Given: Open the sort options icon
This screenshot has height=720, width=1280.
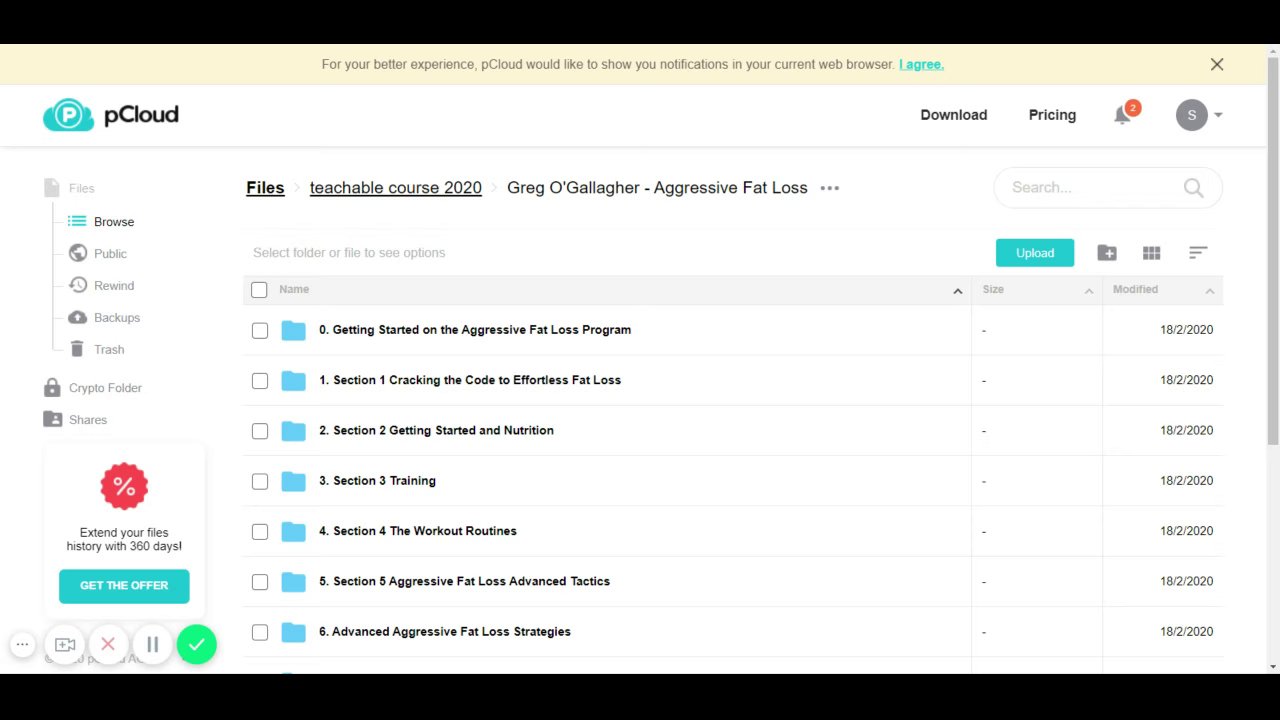Looking at the screenshot, I should (x=1198, y=253).
